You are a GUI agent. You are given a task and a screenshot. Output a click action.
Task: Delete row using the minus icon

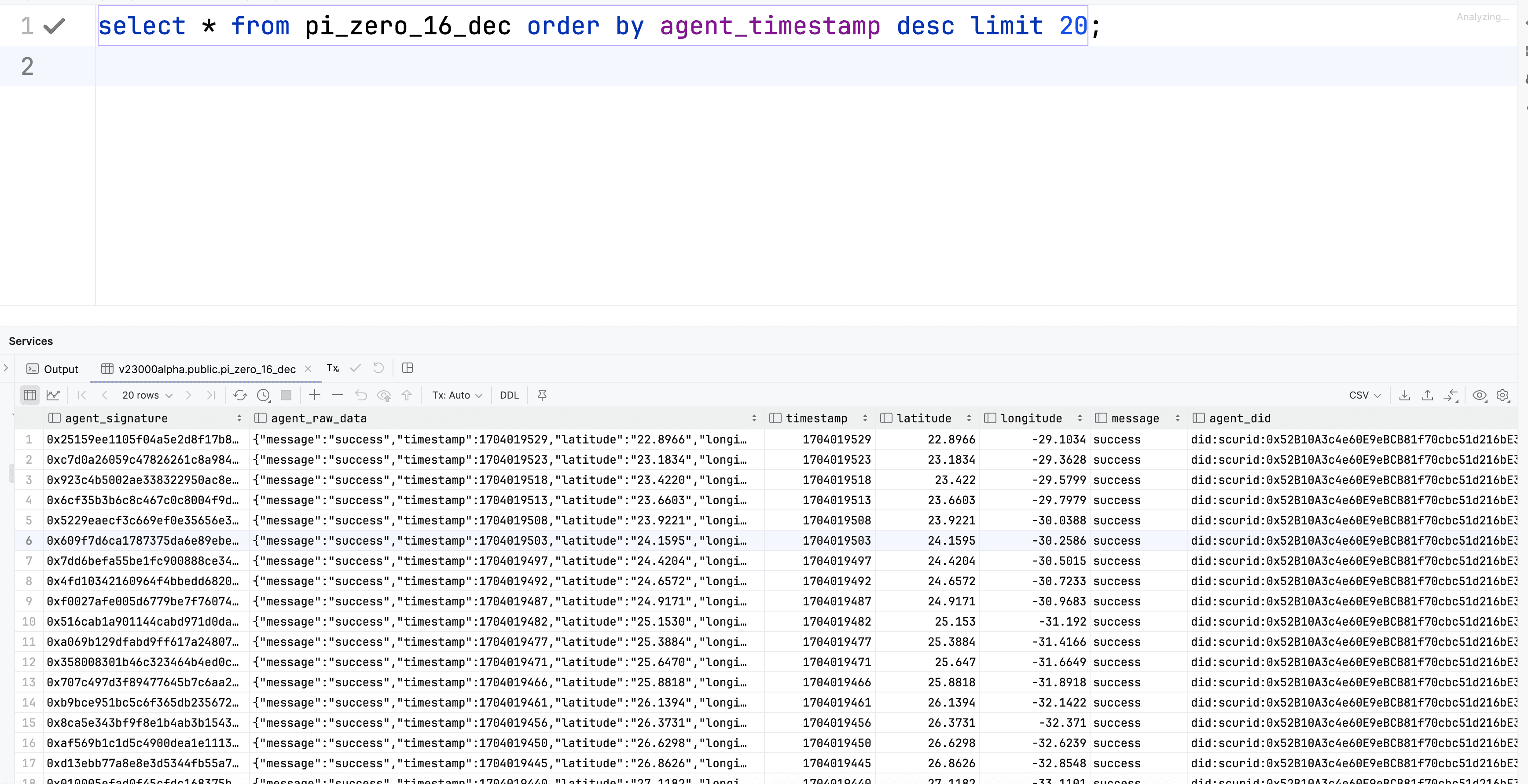[x=338, y=395]
